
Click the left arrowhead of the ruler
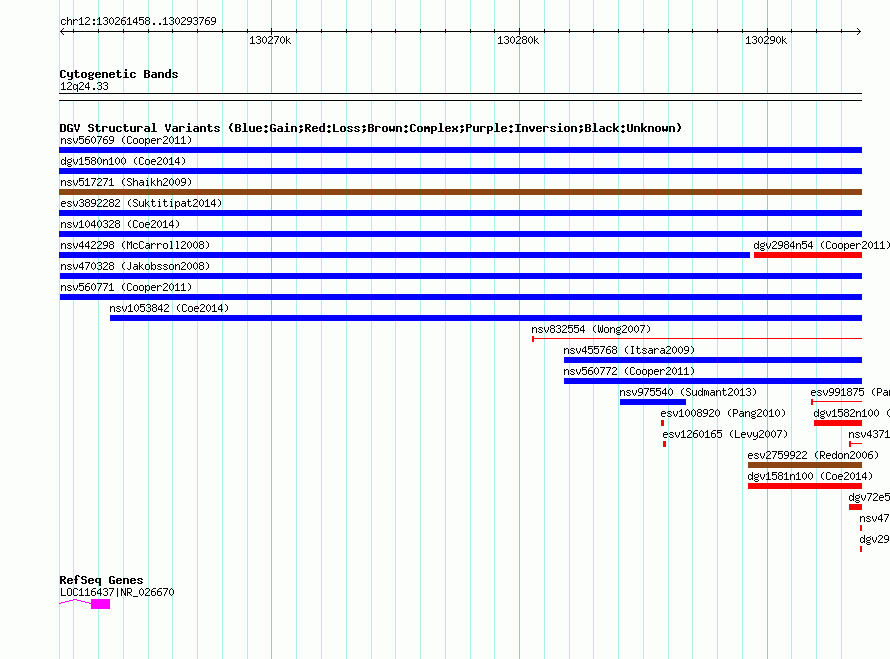(62, 31)
